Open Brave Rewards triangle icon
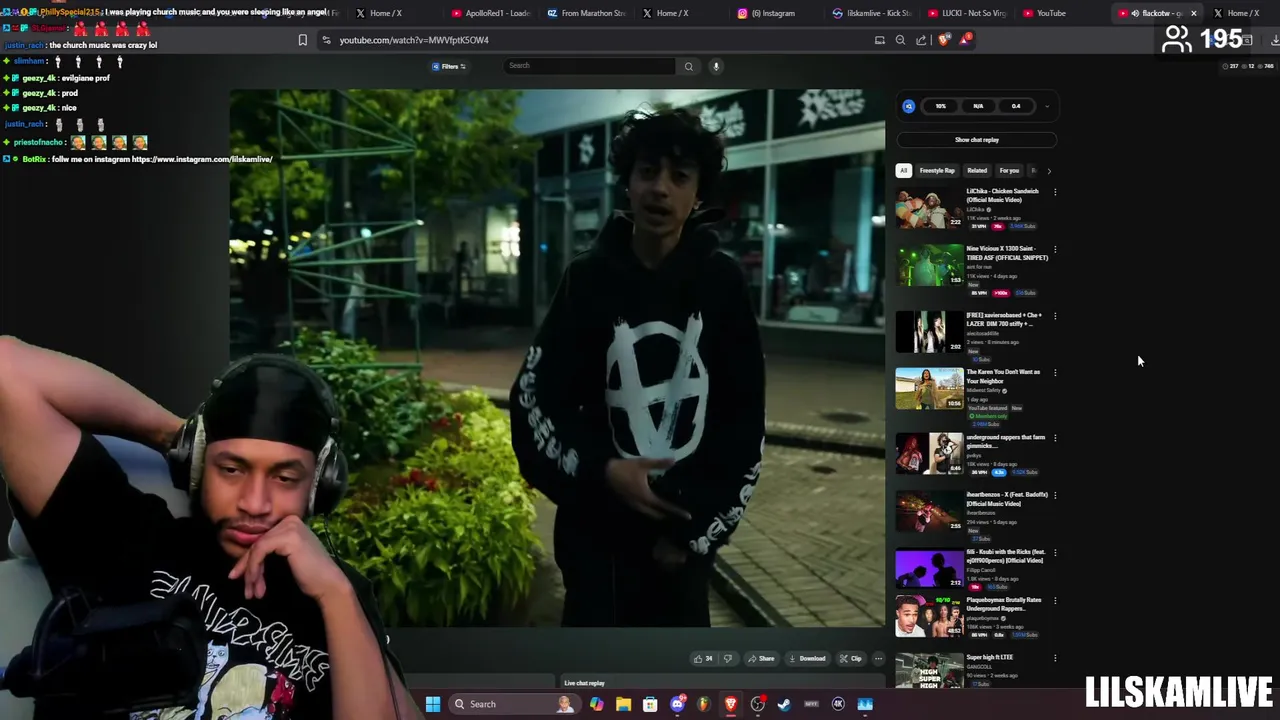Viewport: 1280px width, 720px height. coord(965,40)
